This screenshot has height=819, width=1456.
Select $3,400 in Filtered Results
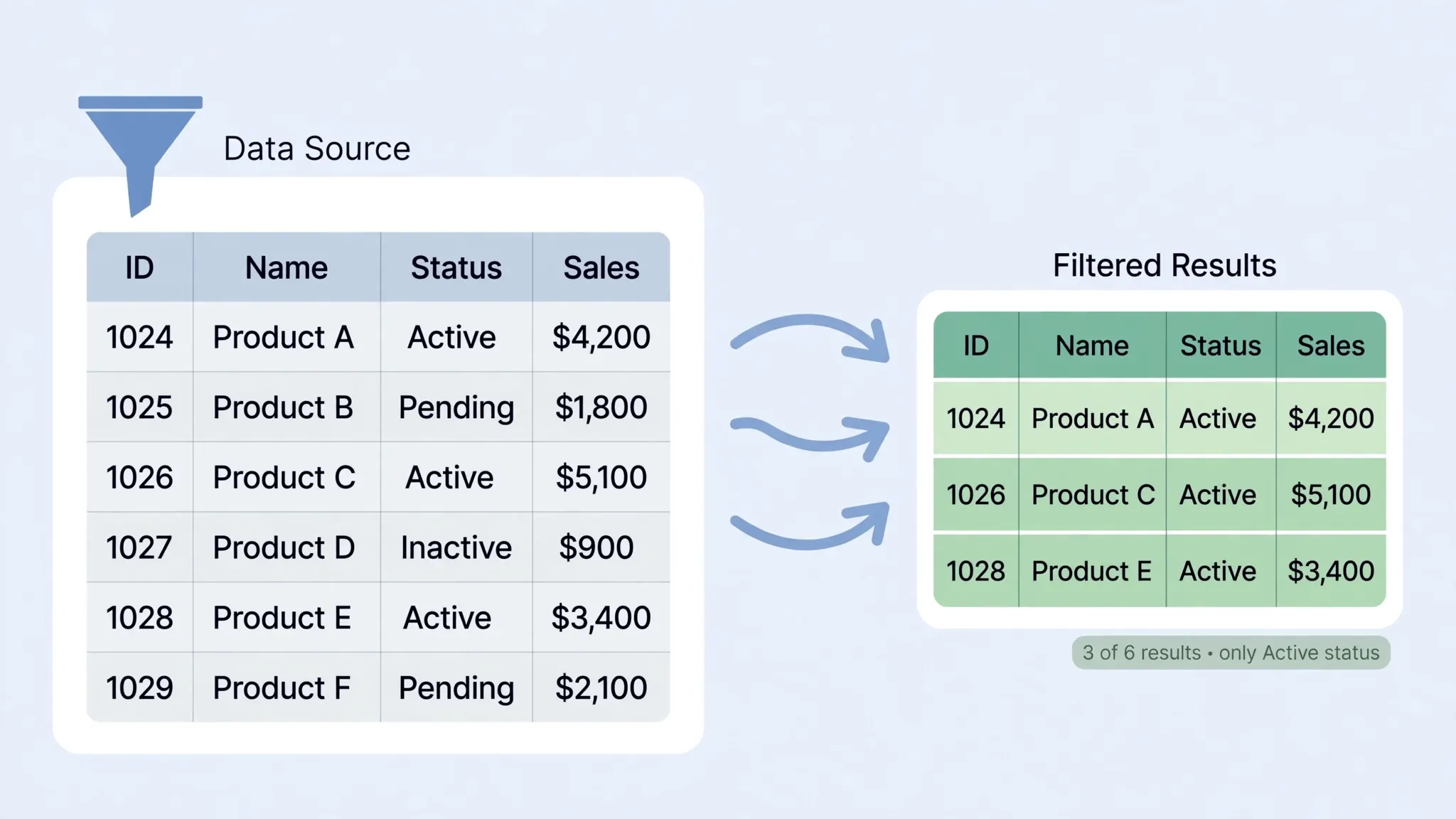pos(1331,571)
